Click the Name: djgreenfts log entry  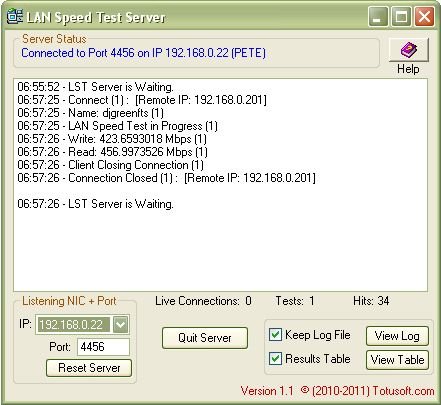coord(90,113)
